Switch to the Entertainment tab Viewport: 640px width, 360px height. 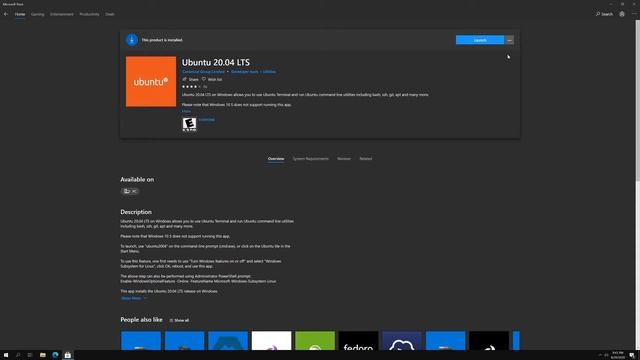click(62, 14)
